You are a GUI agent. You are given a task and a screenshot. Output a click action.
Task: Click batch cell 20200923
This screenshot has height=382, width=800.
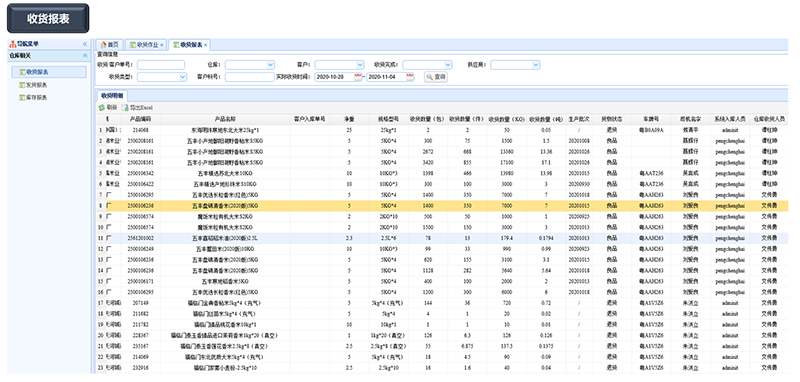coord(580,249)
